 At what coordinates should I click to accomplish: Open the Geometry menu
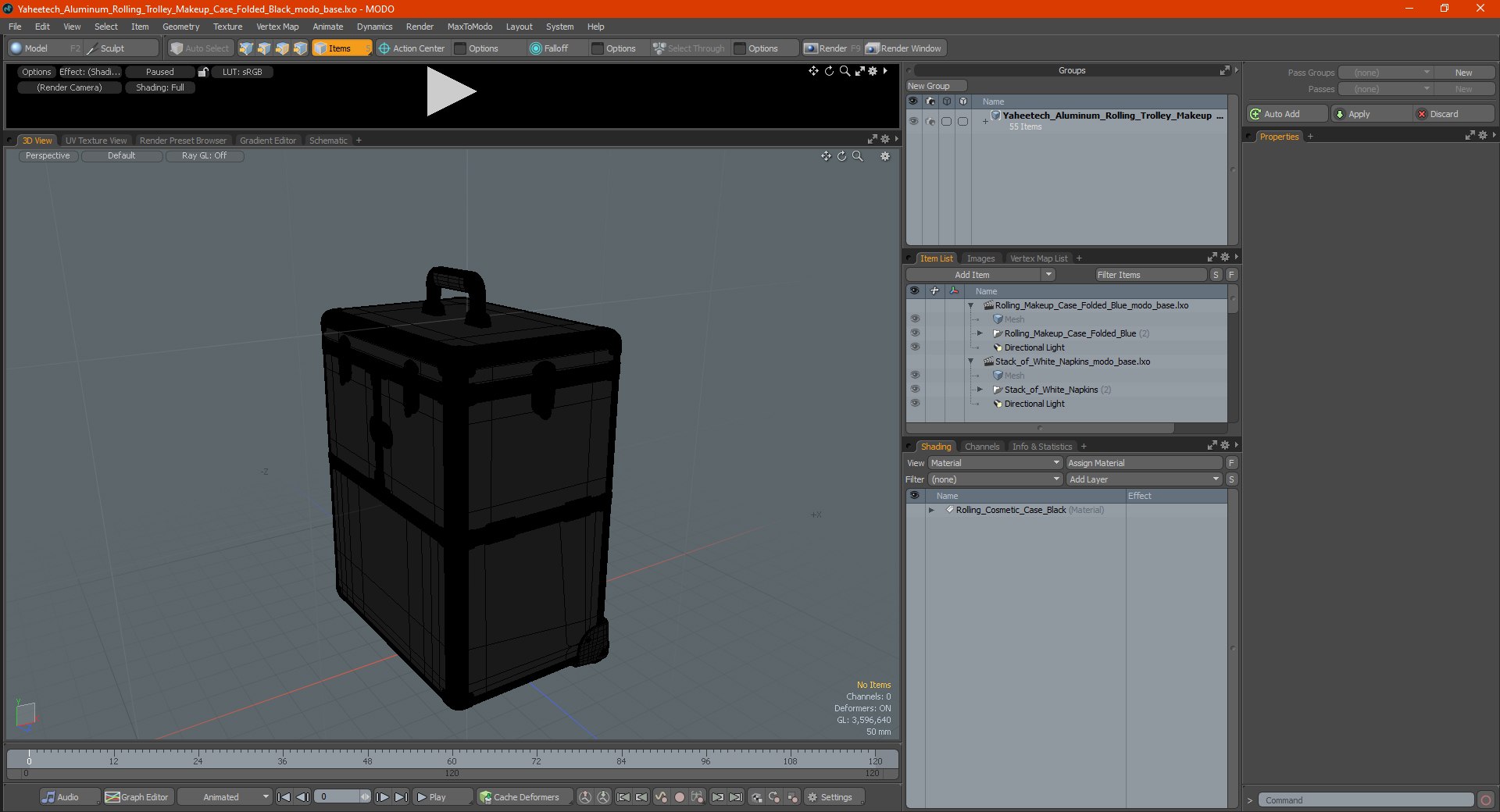[180, 27]
